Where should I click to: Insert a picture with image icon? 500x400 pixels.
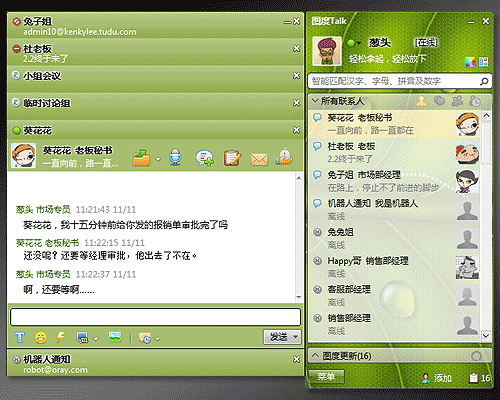(115, 337)
